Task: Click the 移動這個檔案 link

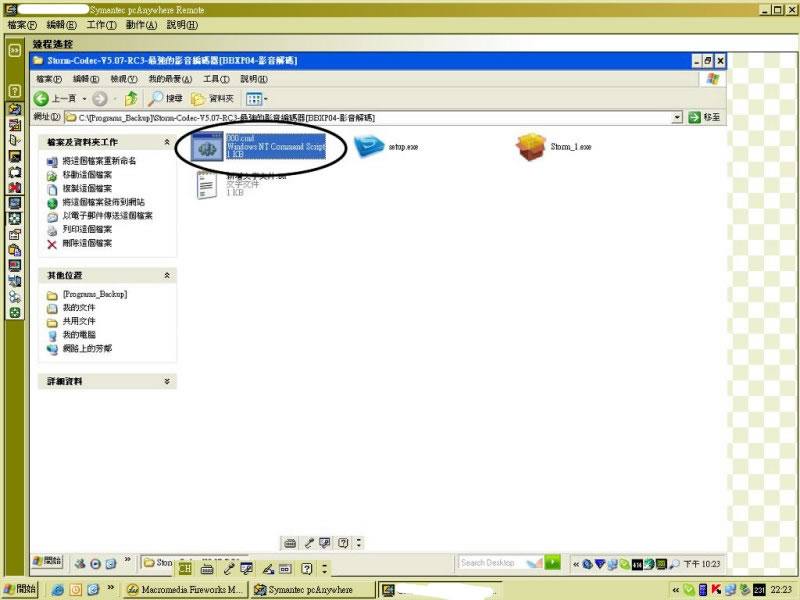Action: click(87, 175)
